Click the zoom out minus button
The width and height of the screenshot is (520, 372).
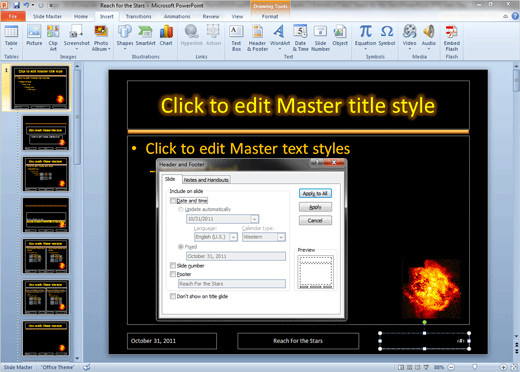pyautogui.click(x=451, y=367)
